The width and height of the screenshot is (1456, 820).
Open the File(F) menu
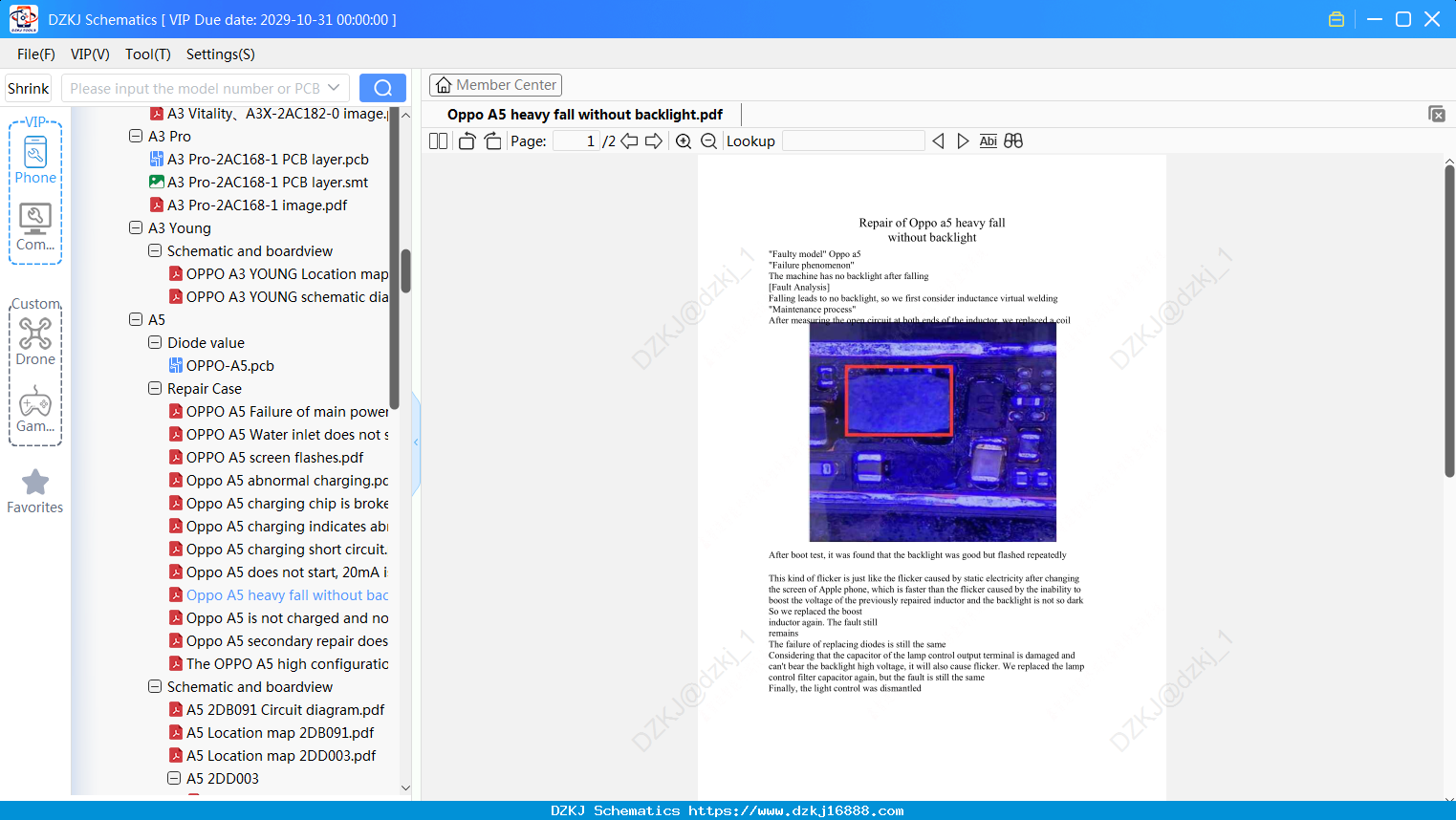[x=36, y=54]
